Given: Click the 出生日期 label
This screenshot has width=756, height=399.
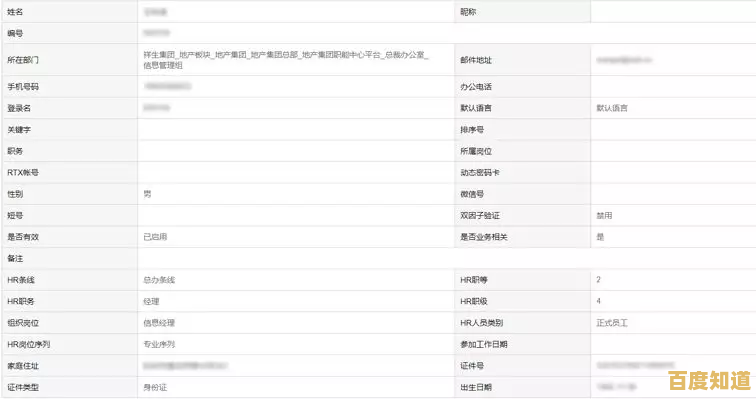Looking at the screenshot, I should pyautogui.click(x=475, y=387).
